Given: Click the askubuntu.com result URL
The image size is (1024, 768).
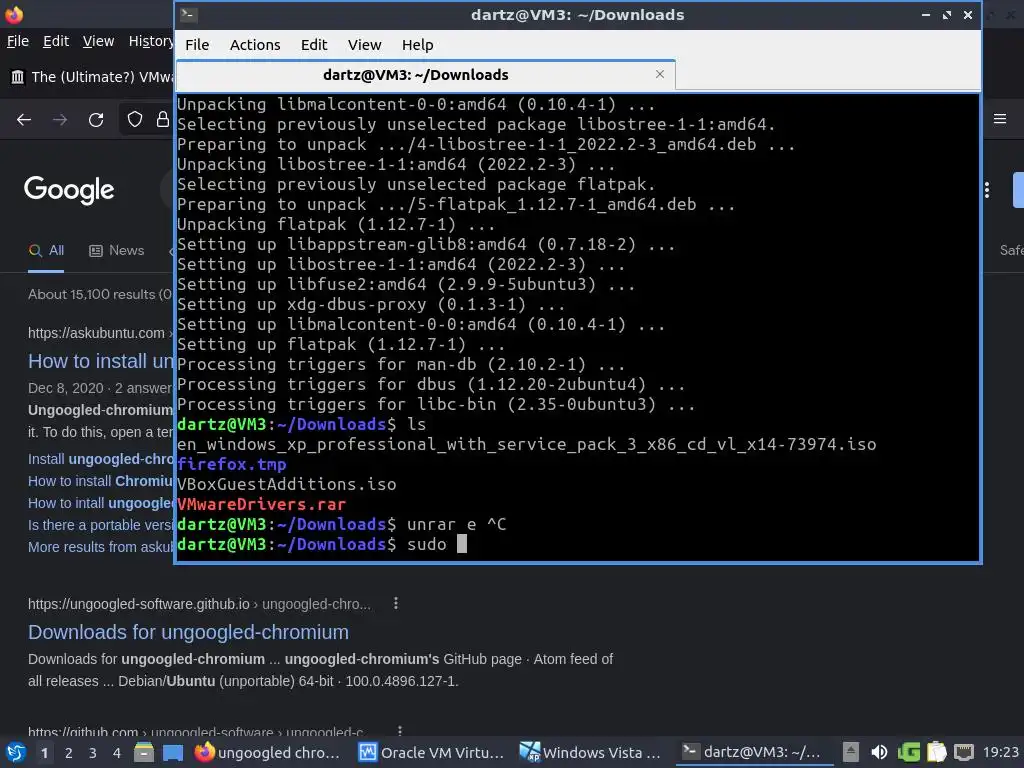Looking at the screenshot, I should (x=98, y=333).
